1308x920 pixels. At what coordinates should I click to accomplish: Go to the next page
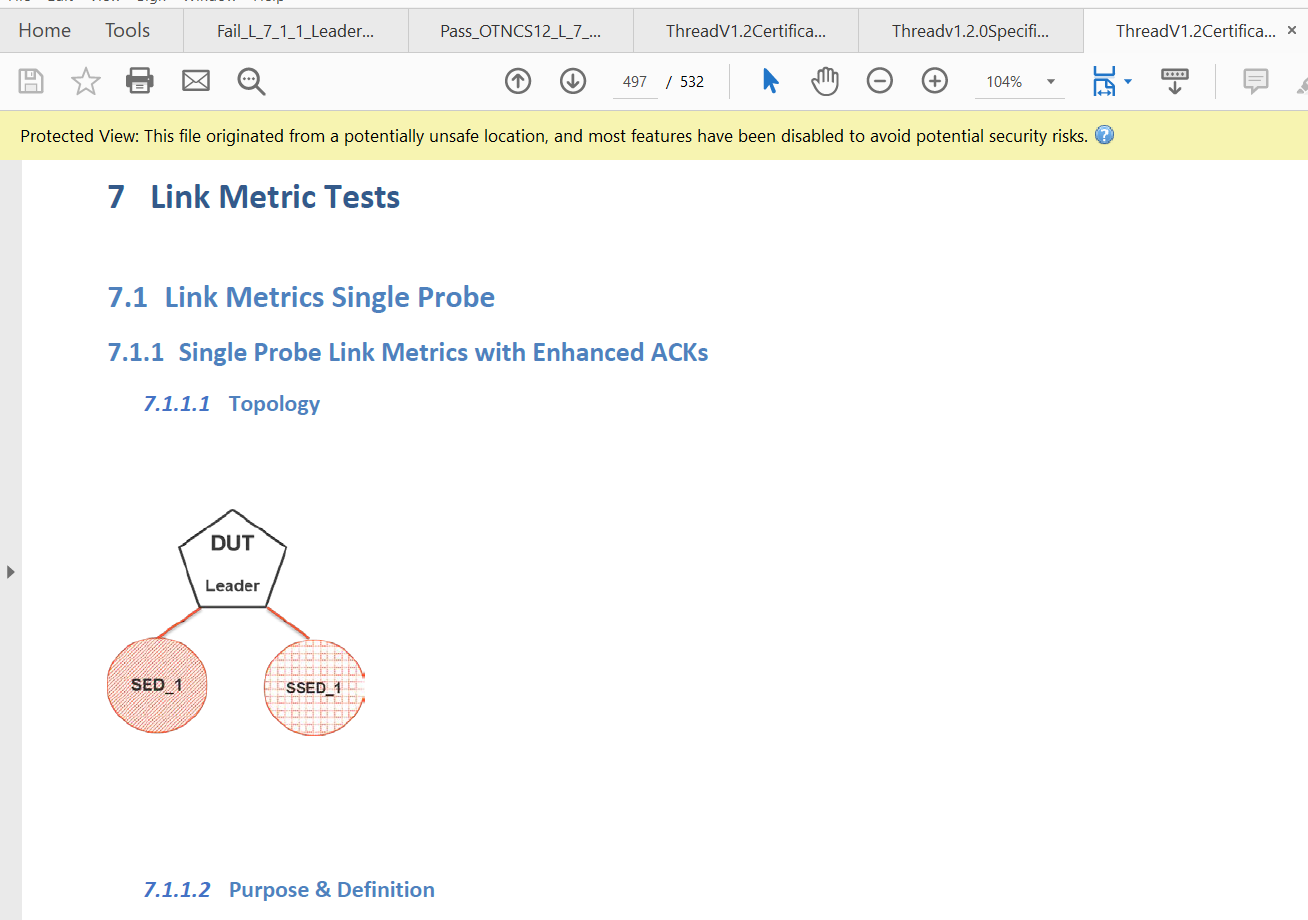[x=573, y=81]
